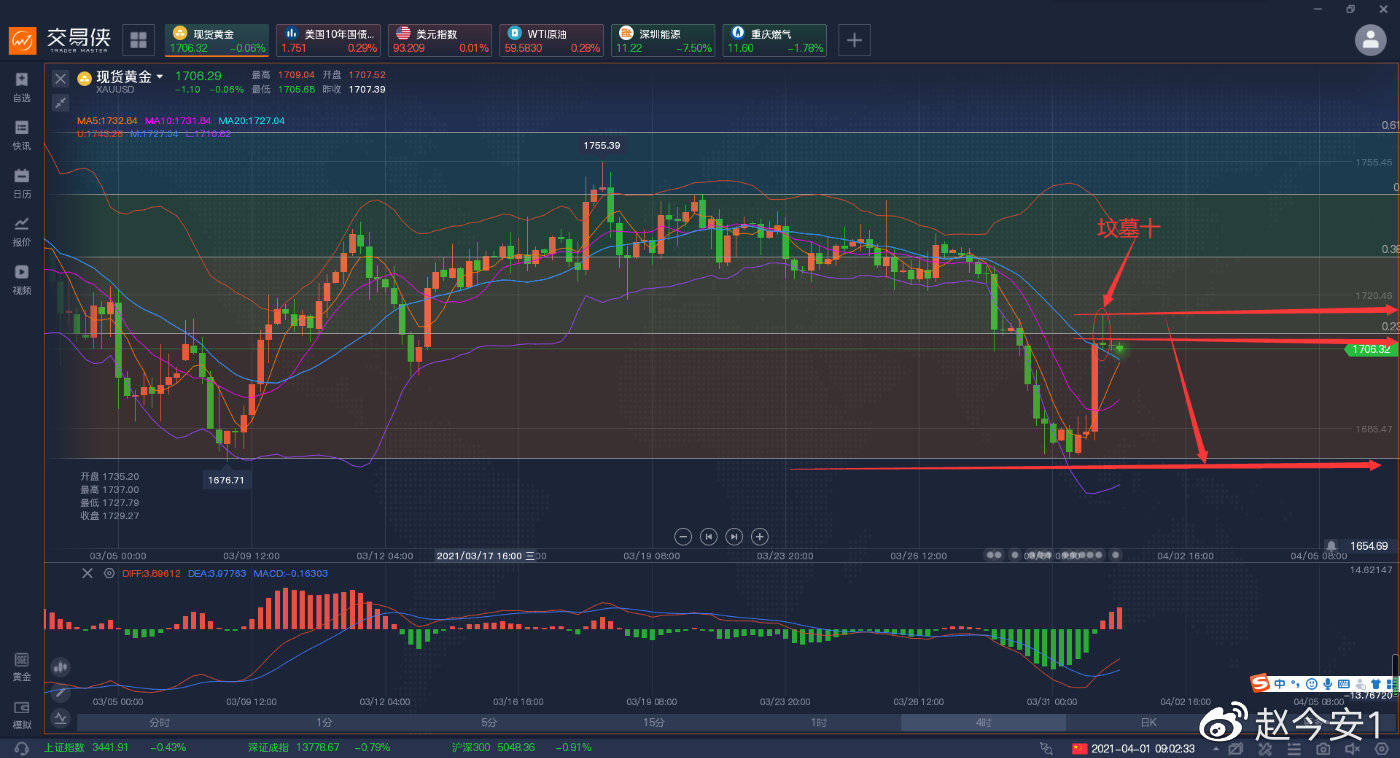
Task: Close the MACD indicator panel
Action: [87, 573]
